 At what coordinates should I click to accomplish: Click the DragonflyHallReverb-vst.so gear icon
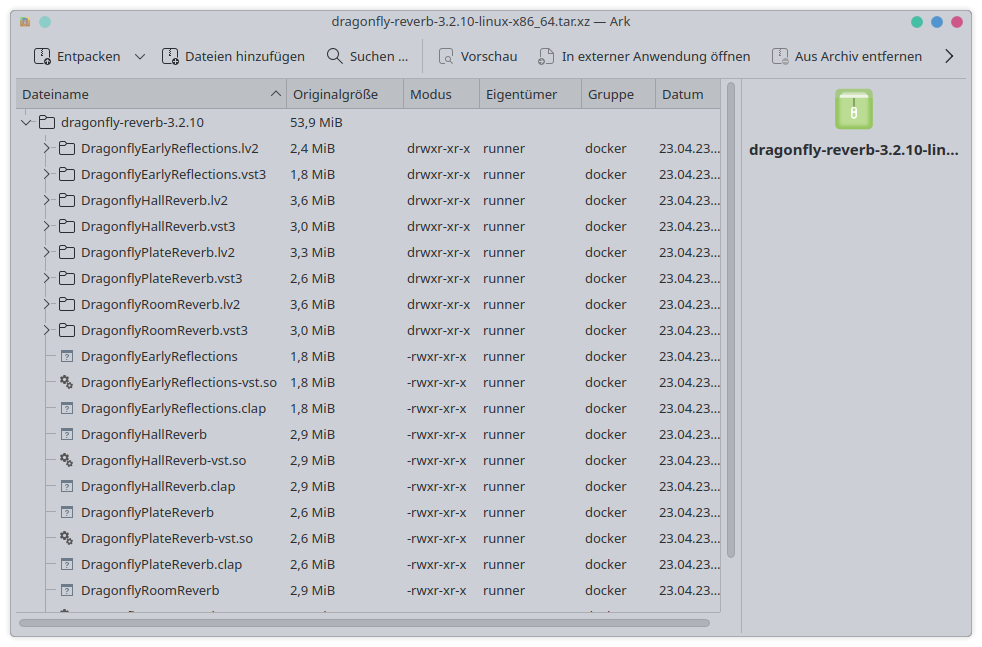[x=66, y=460]
